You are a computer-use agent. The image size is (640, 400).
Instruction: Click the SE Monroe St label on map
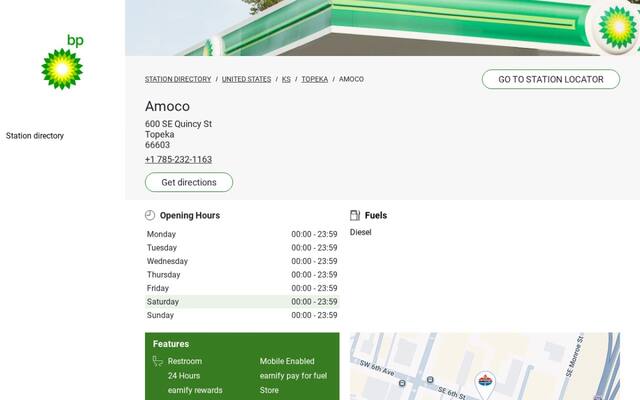pyautogui.click(x=575, y=356)
